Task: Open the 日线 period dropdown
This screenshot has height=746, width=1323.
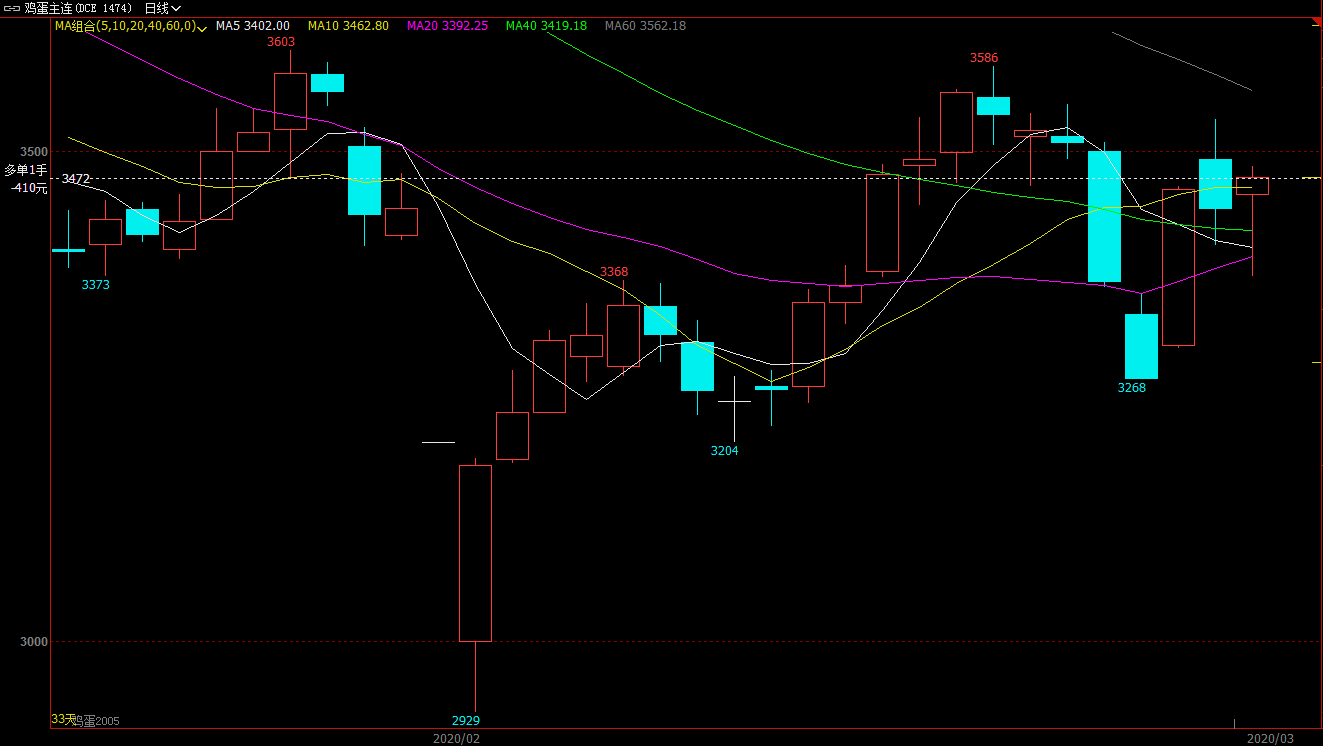Action: coord(163,8)
